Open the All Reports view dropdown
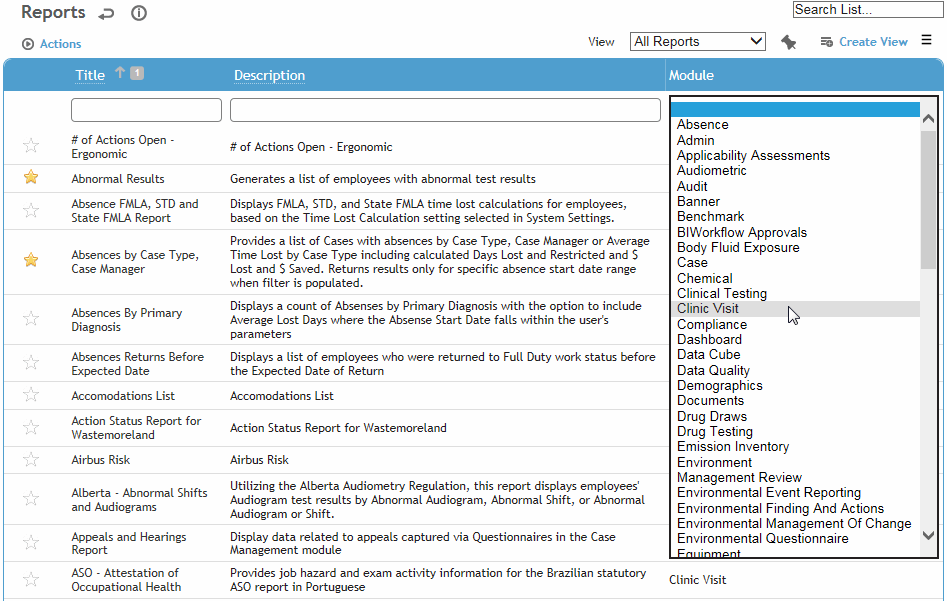The width and height of the screenshot is (947, 601). pyautogui.click(x=698, y=41)
